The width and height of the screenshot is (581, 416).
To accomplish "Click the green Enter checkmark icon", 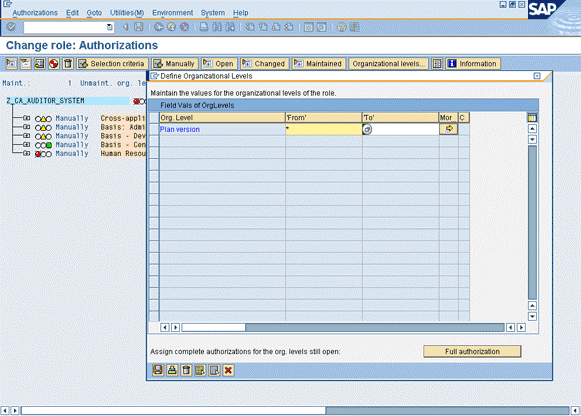I will (11, 27).
